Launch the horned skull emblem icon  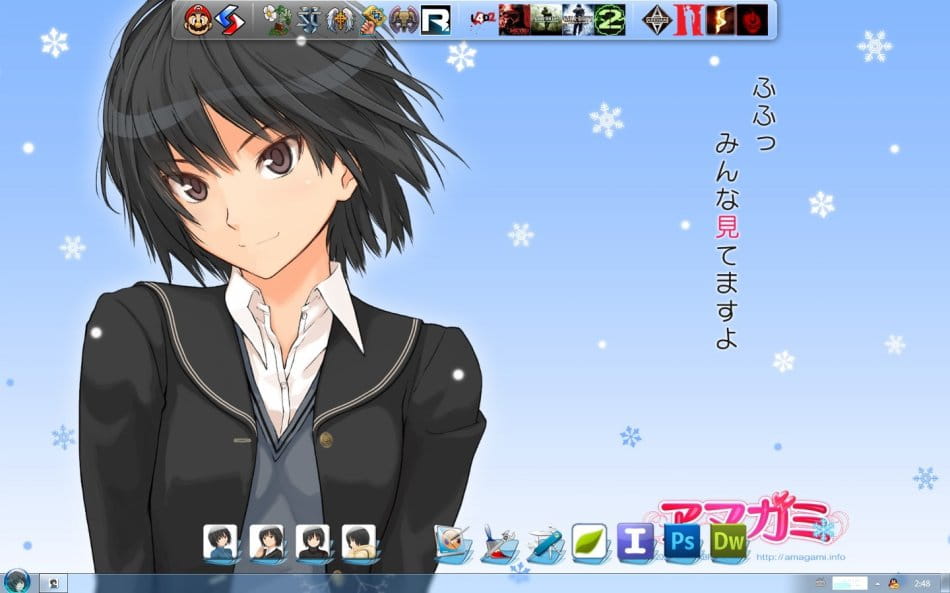click(404, 20)
